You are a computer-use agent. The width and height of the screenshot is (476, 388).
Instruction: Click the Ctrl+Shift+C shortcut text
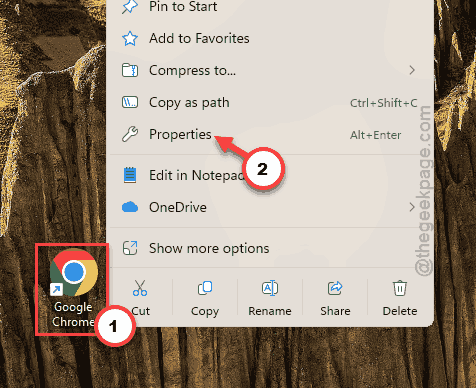pyautogui.click(x=383, y=103)
